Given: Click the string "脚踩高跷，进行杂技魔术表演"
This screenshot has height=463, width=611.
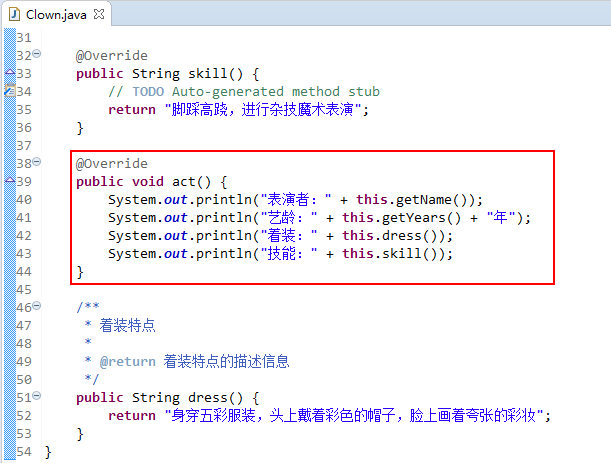Looking at the screenshot, I should pyautogui.click(x=263, y=110).
